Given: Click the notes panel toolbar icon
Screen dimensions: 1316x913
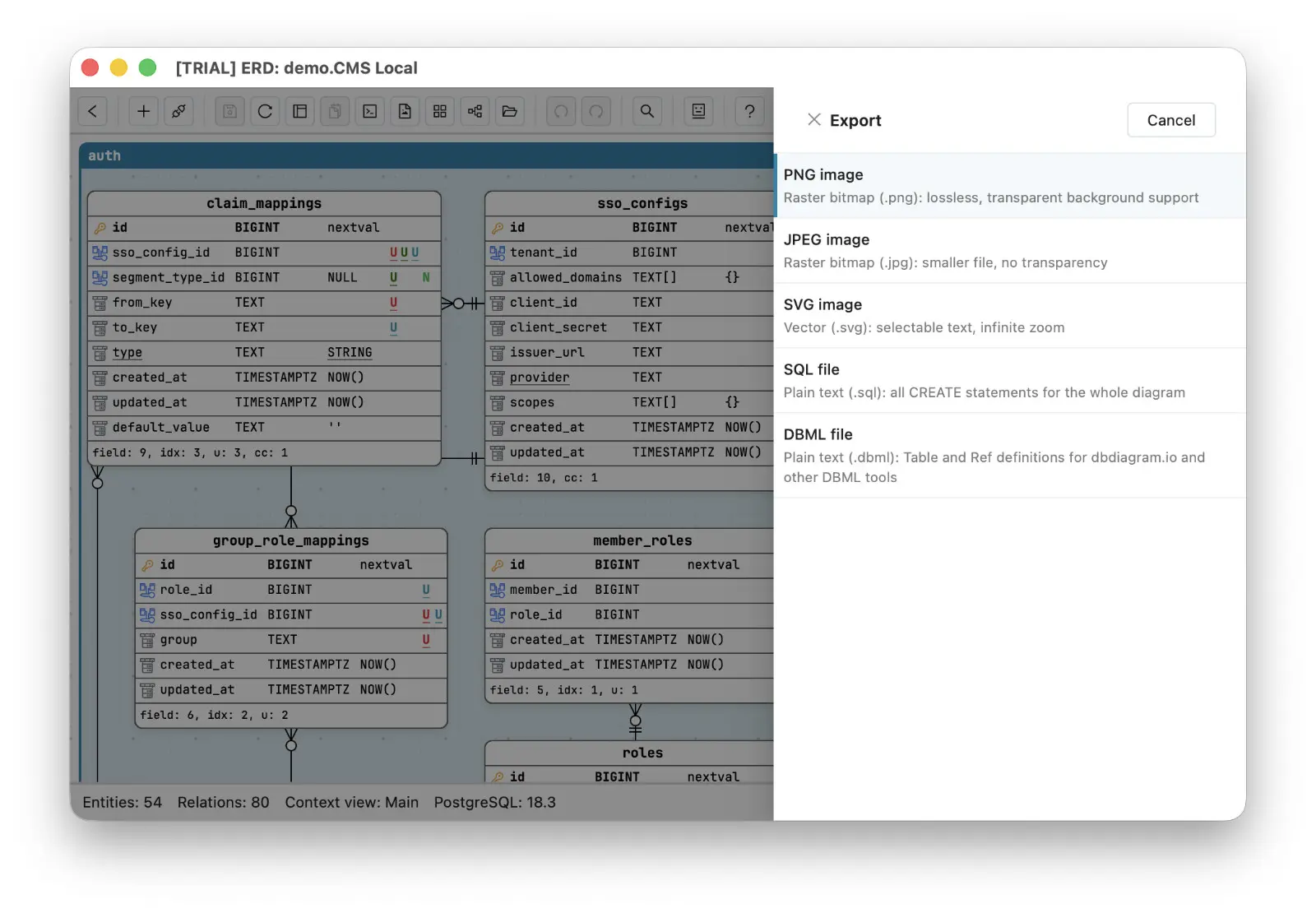Looking at the screenshot, I should coord(698,111).
